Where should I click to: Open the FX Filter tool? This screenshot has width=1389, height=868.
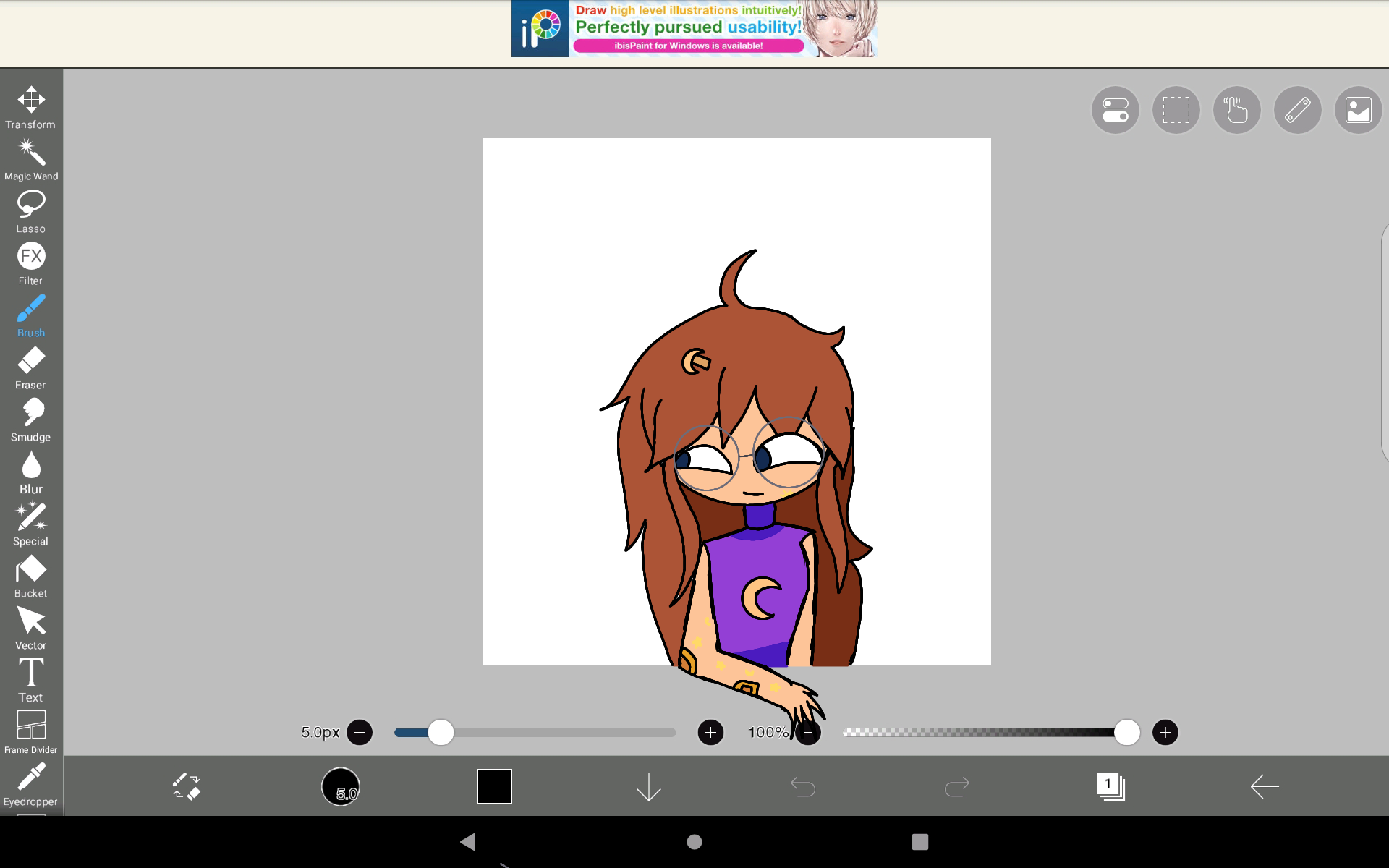click(31, 264)
